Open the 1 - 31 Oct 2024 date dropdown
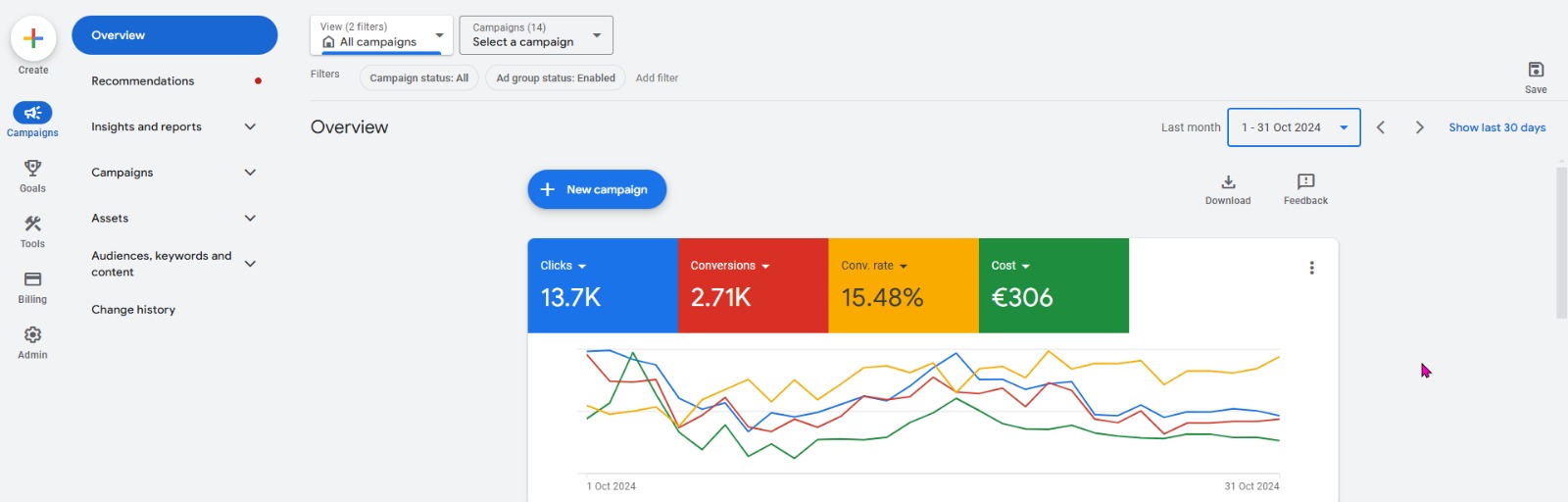 pyautogui.click(x=1294, y=127)
